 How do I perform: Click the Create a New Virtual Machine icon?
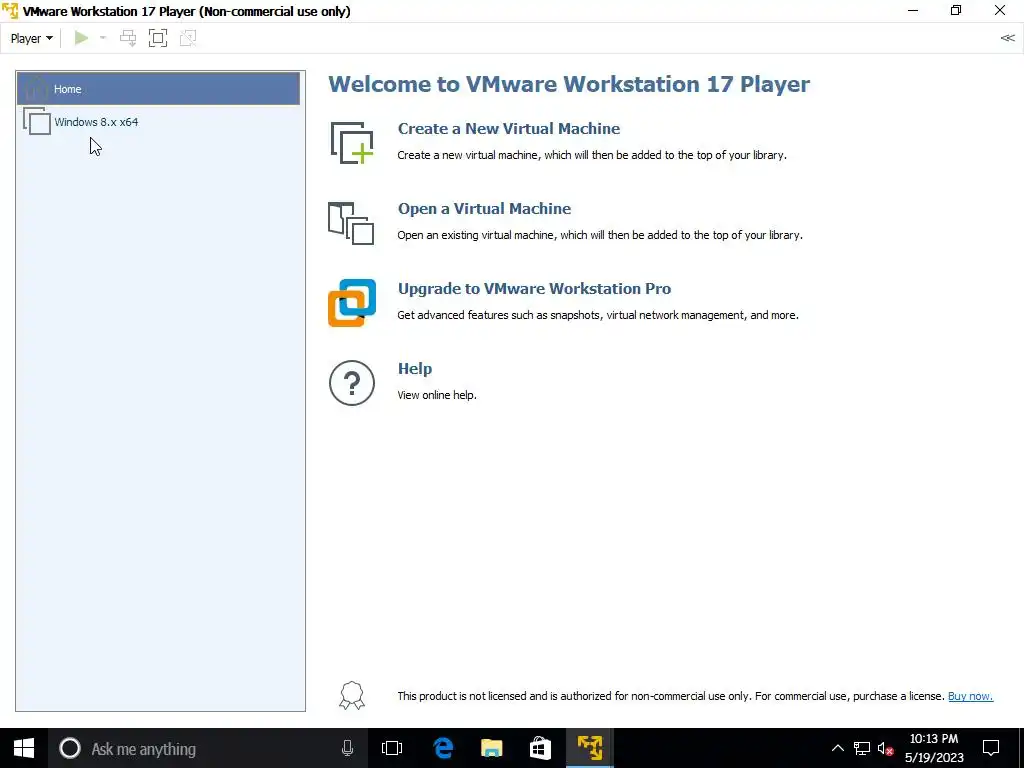352,142
